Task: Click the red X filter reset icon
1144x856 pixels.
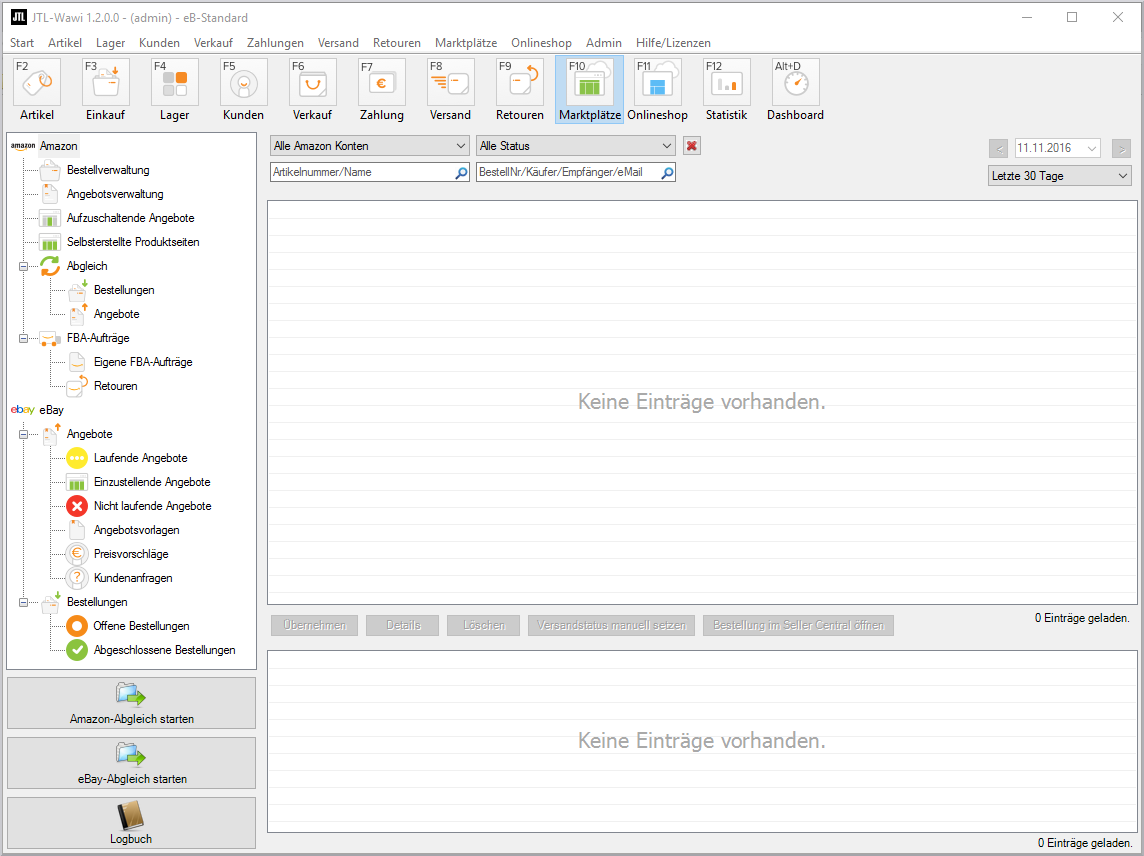Action: [691, 146]
